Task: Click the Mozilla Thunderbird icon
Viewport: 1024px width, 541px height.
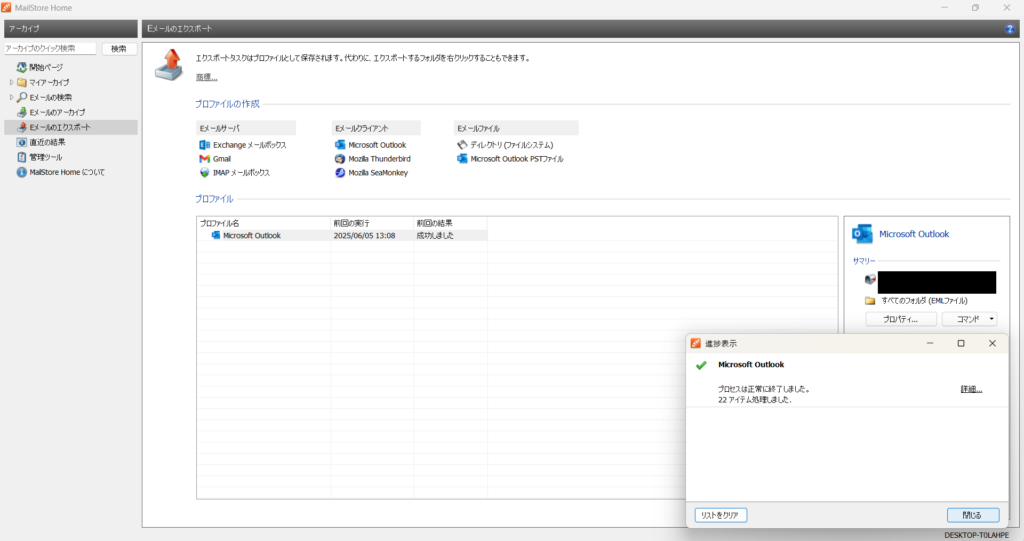Action: 340,159
